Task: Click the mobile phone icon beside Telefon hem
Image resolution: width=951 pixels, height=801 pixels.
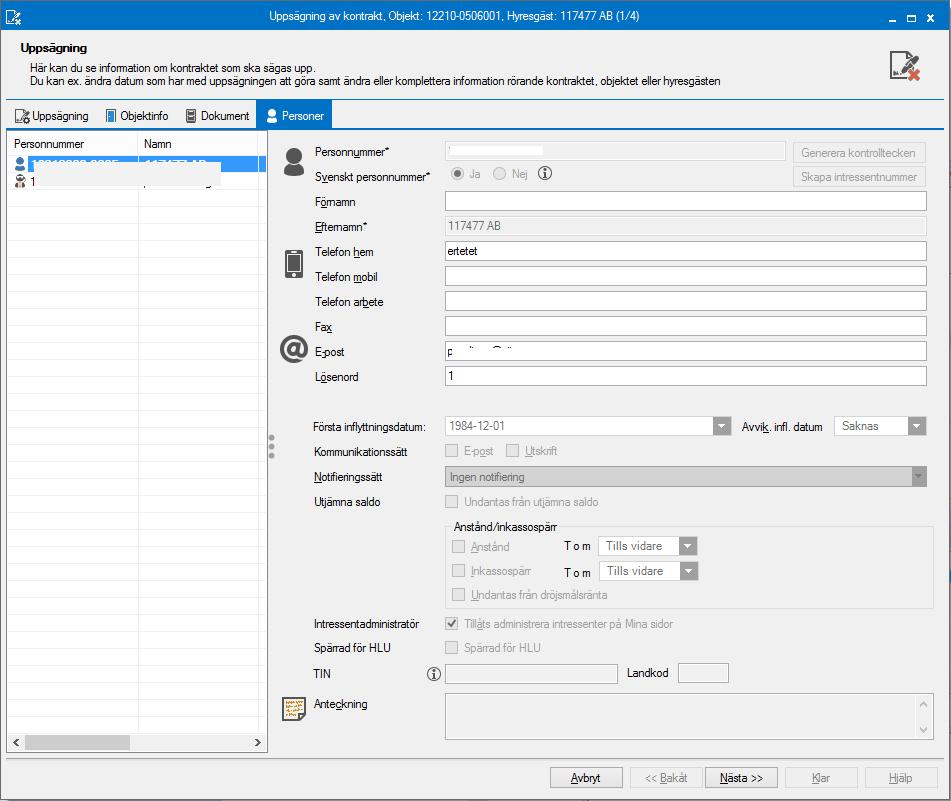Action: [x=294, y=263]
